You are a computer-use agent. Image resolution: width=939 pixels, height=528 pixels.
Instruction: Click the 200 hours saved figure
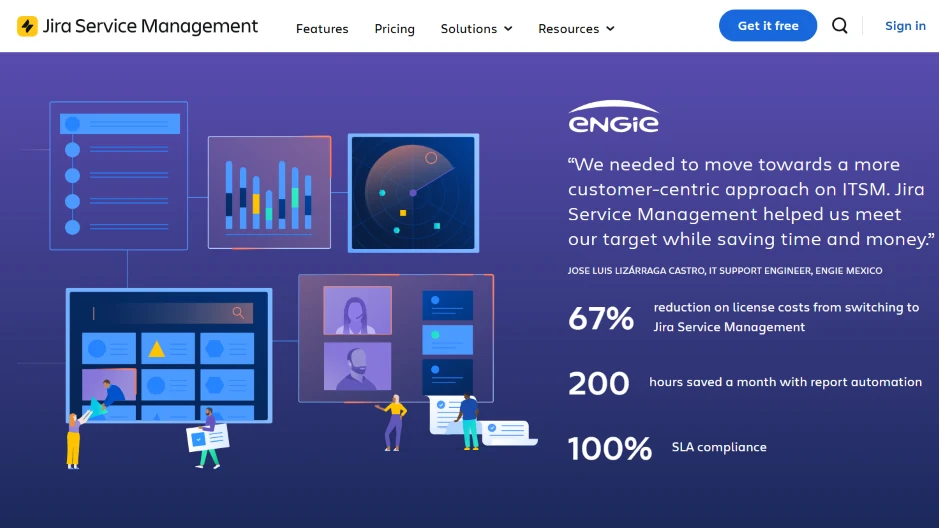598,383
